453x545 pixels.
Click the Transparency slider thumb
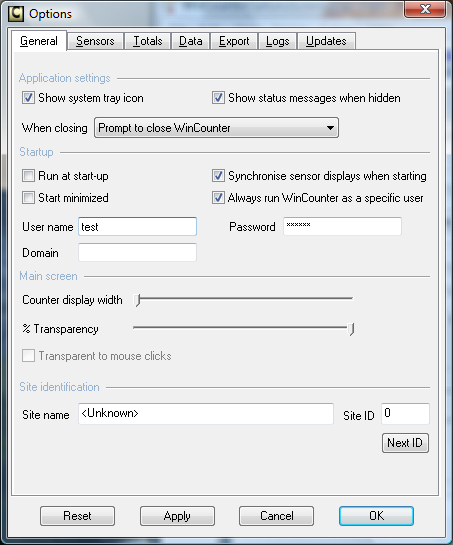coord(351,329)
